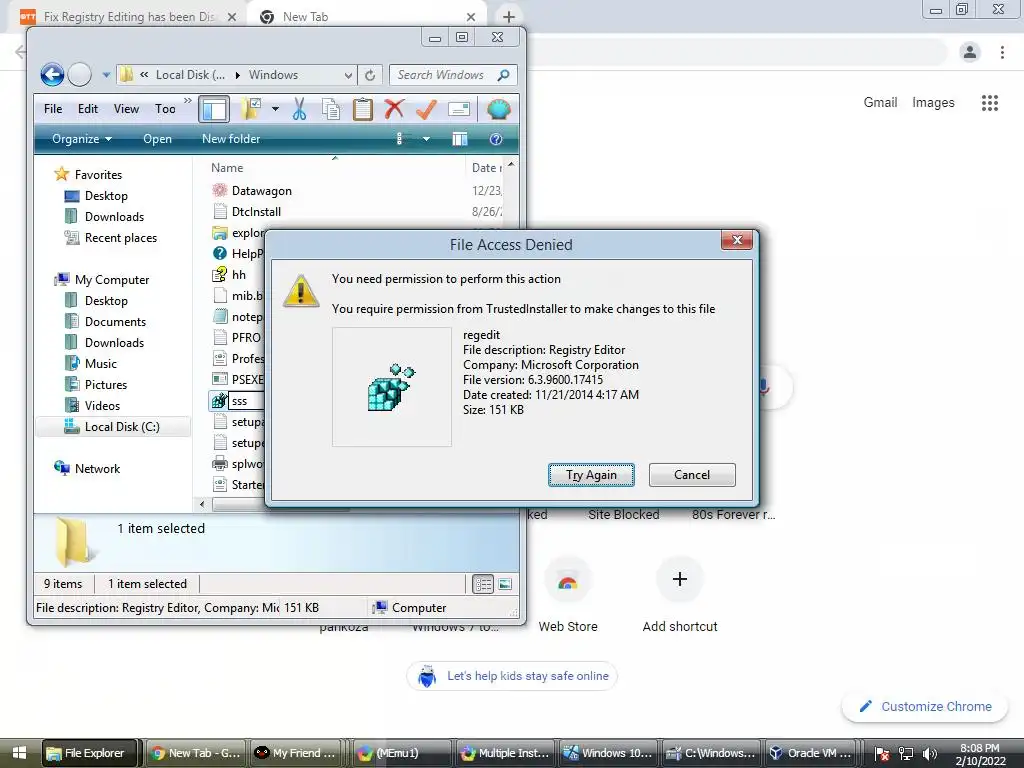1024x768 pixels.
Task: Switch to details view in status bar
Action: tap(483, 584)
